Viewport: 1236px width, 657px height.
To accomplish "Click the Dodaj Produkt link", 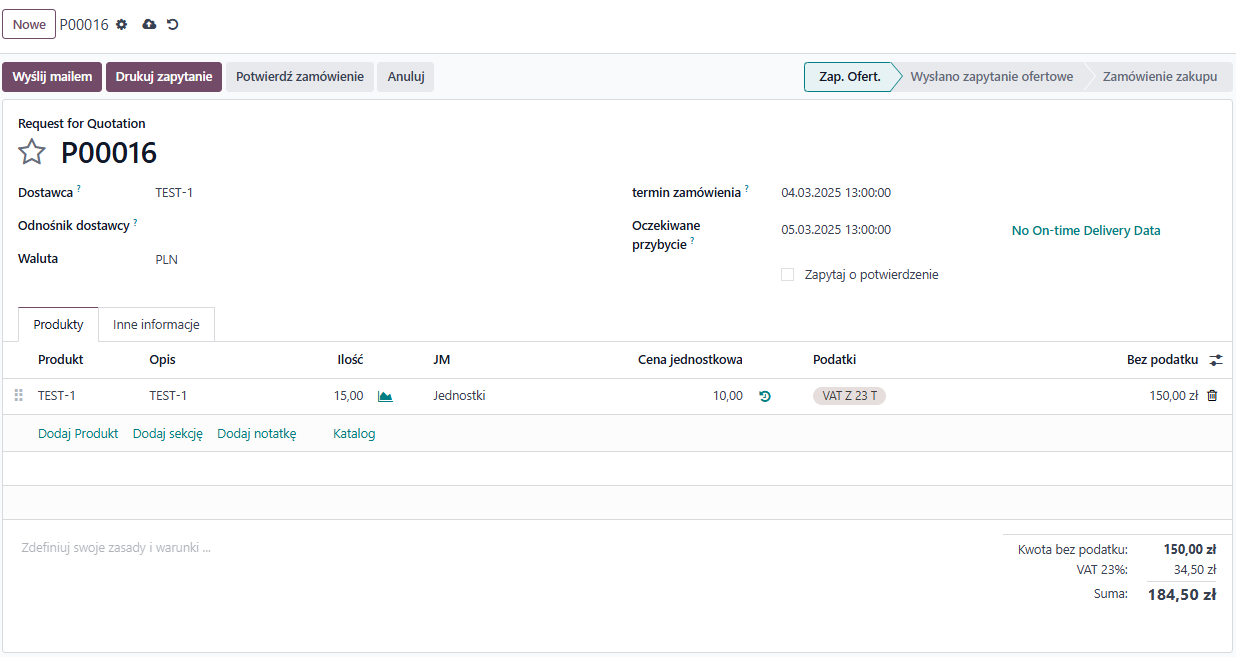I will coord(78,434).
